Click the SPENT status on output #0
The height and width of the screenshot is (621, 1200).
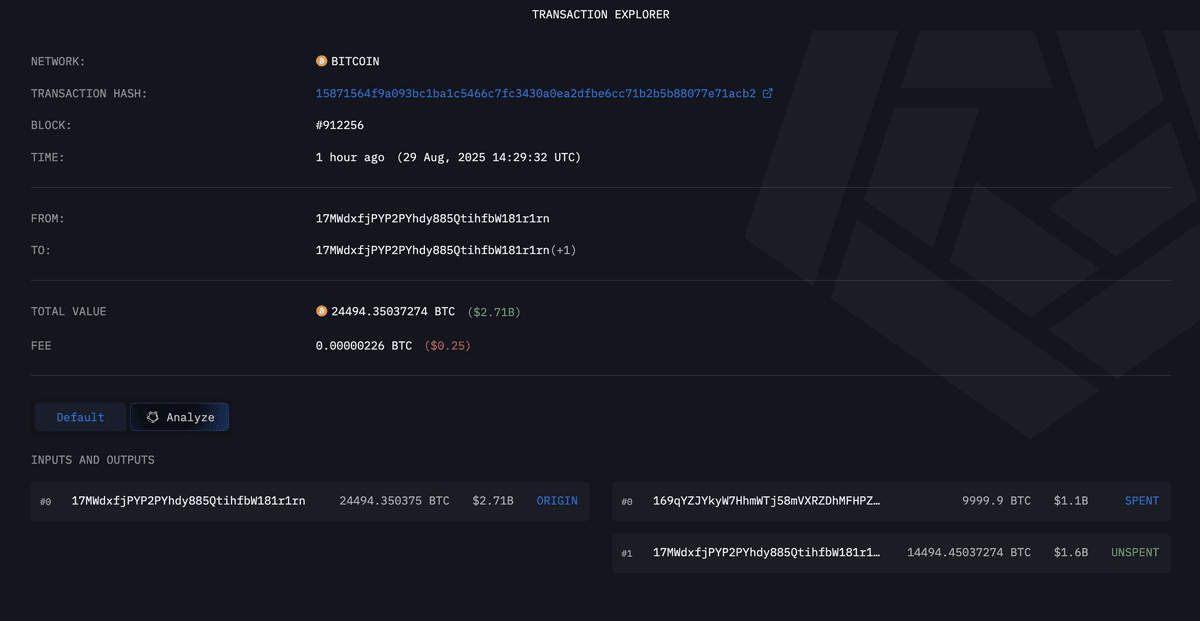tap(1142, 501)
